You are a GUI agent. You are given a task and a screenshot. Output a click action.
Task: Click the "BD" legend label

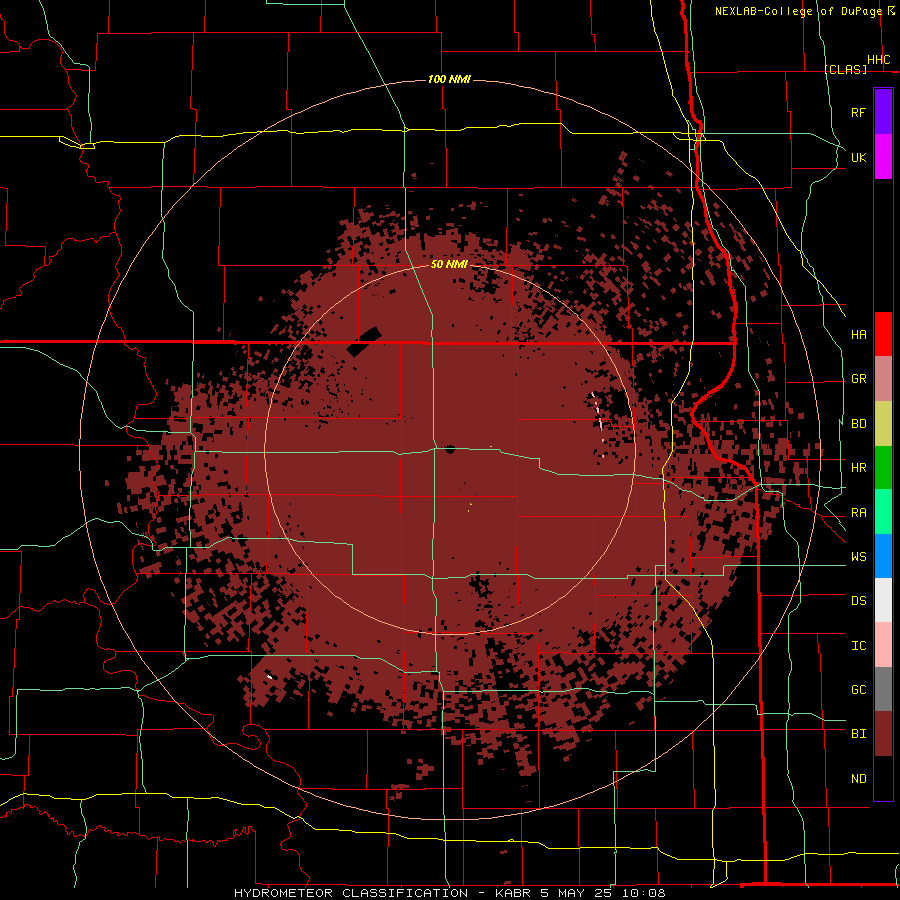click(858, 424)
